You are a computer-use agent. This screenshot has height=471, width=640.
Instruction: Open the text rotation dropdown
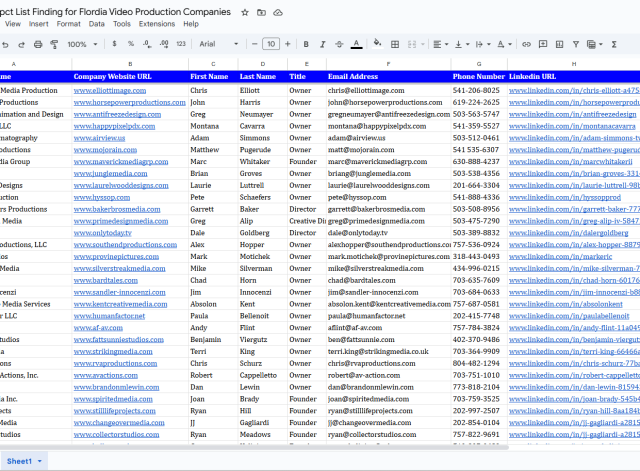pos(504,44)
